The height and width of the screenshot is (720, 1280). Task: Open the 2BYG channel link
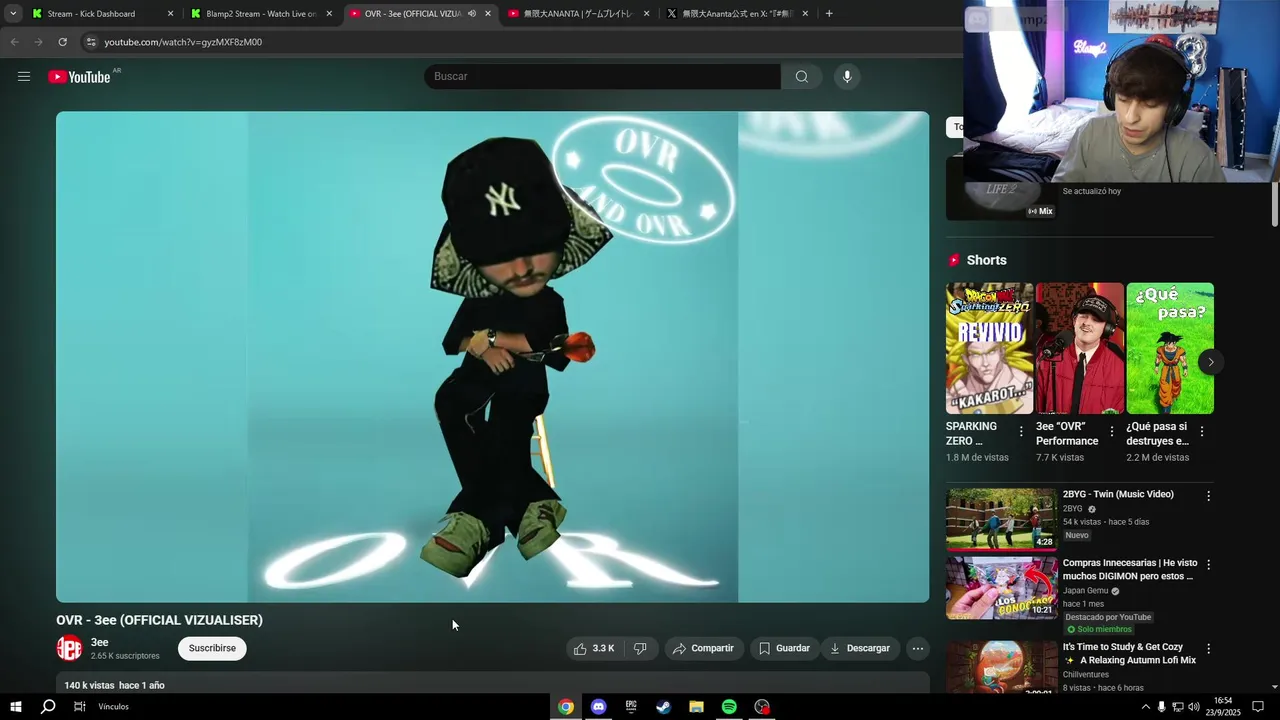1073,509
